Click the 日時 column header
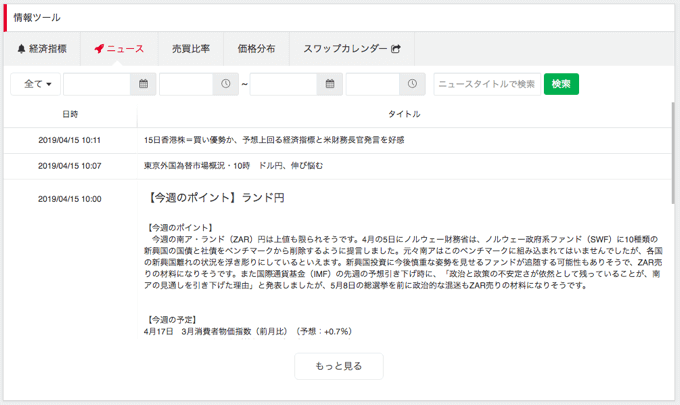 point(70,114)
